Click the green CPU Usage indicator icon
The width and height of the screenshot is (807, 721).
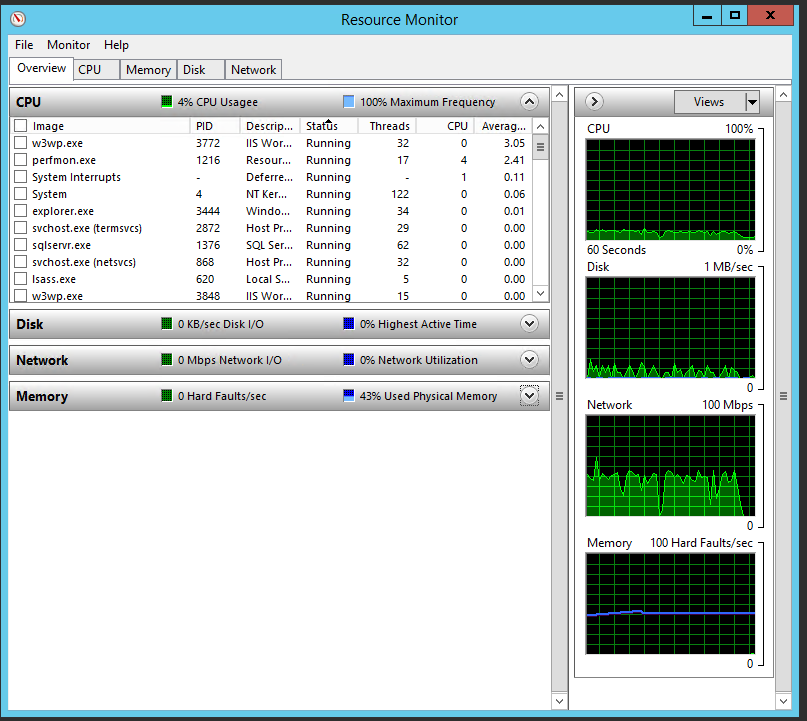click(x=166, y=102)
